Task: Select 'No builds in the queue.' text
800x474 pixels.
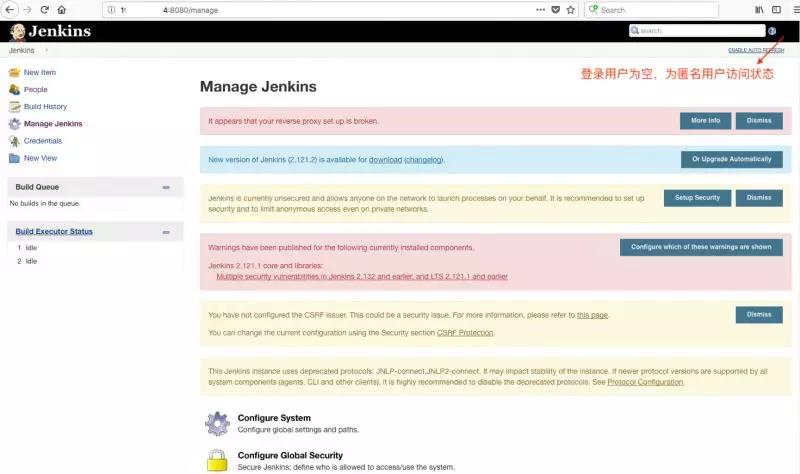Action: point(45,204)
